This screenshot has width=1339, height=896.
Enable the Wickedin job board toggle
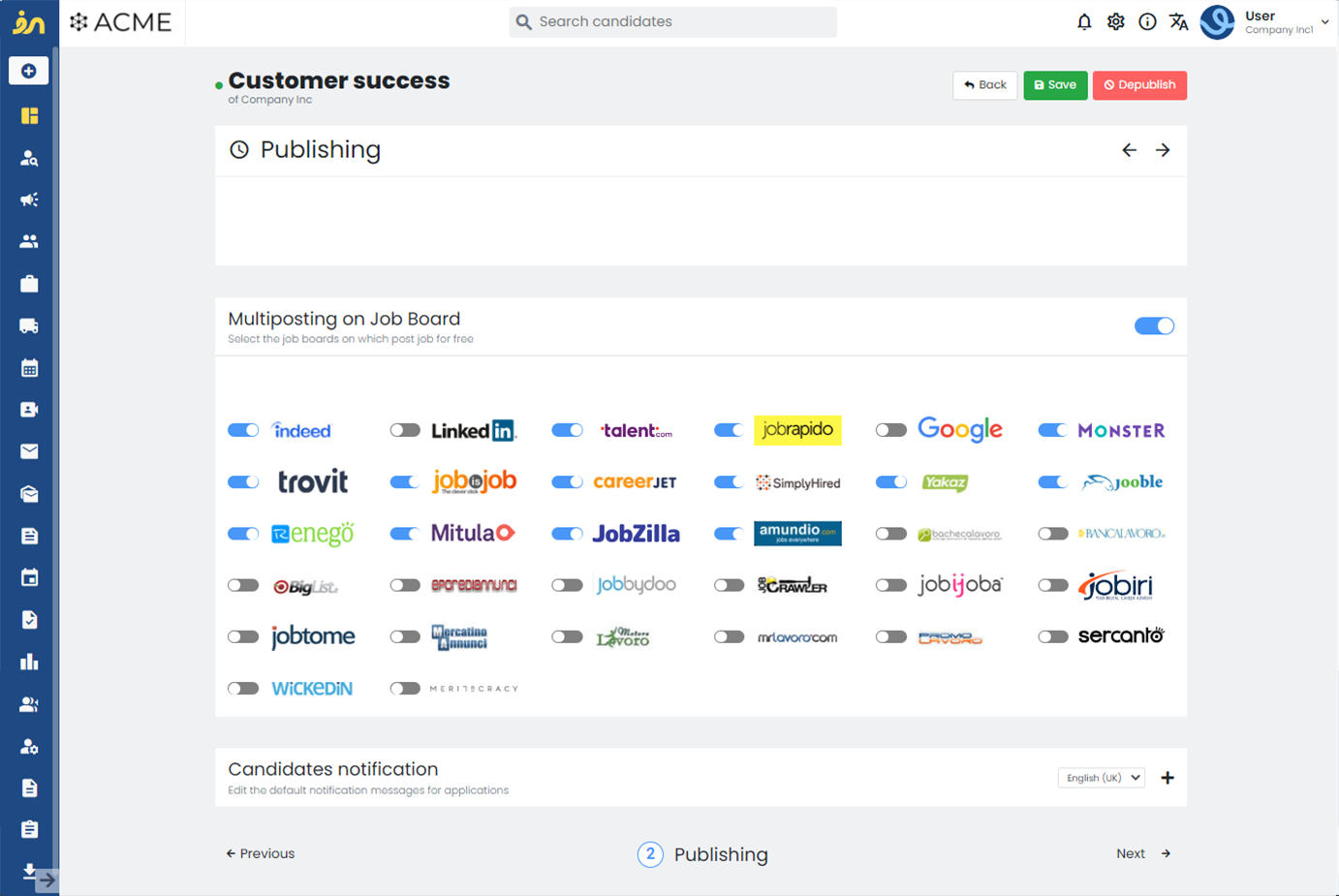point(243,689)
